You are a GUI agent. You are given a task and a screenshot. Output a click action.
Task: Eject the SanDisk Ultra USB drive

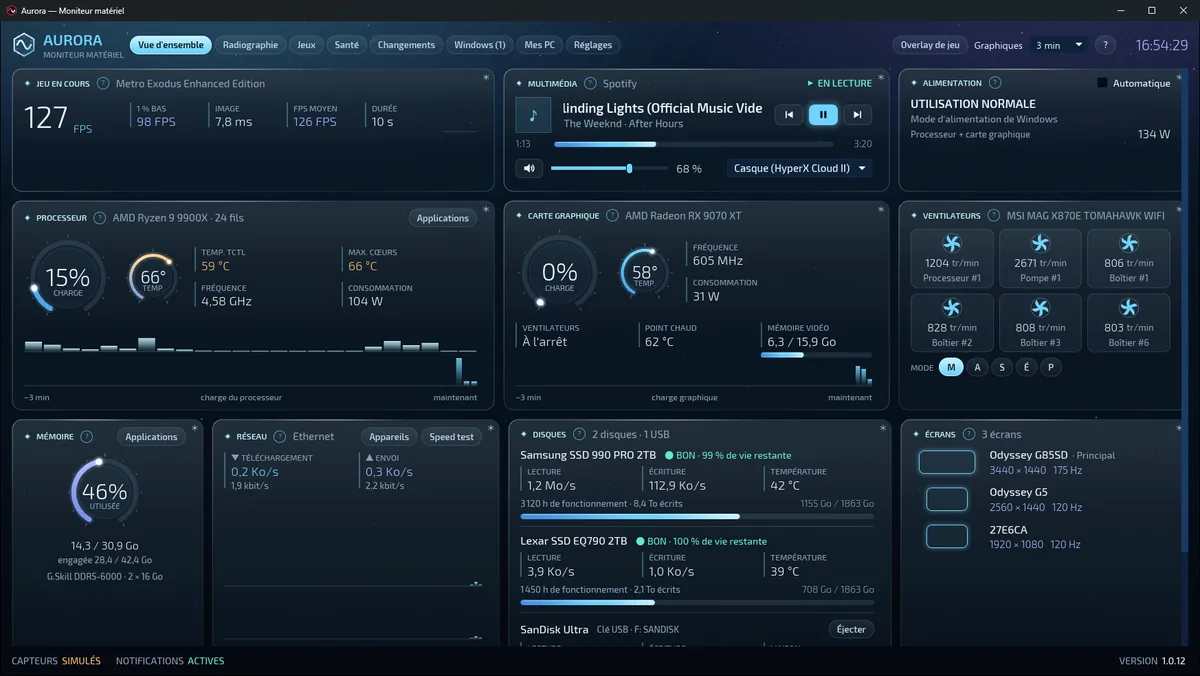click(851, 629)
